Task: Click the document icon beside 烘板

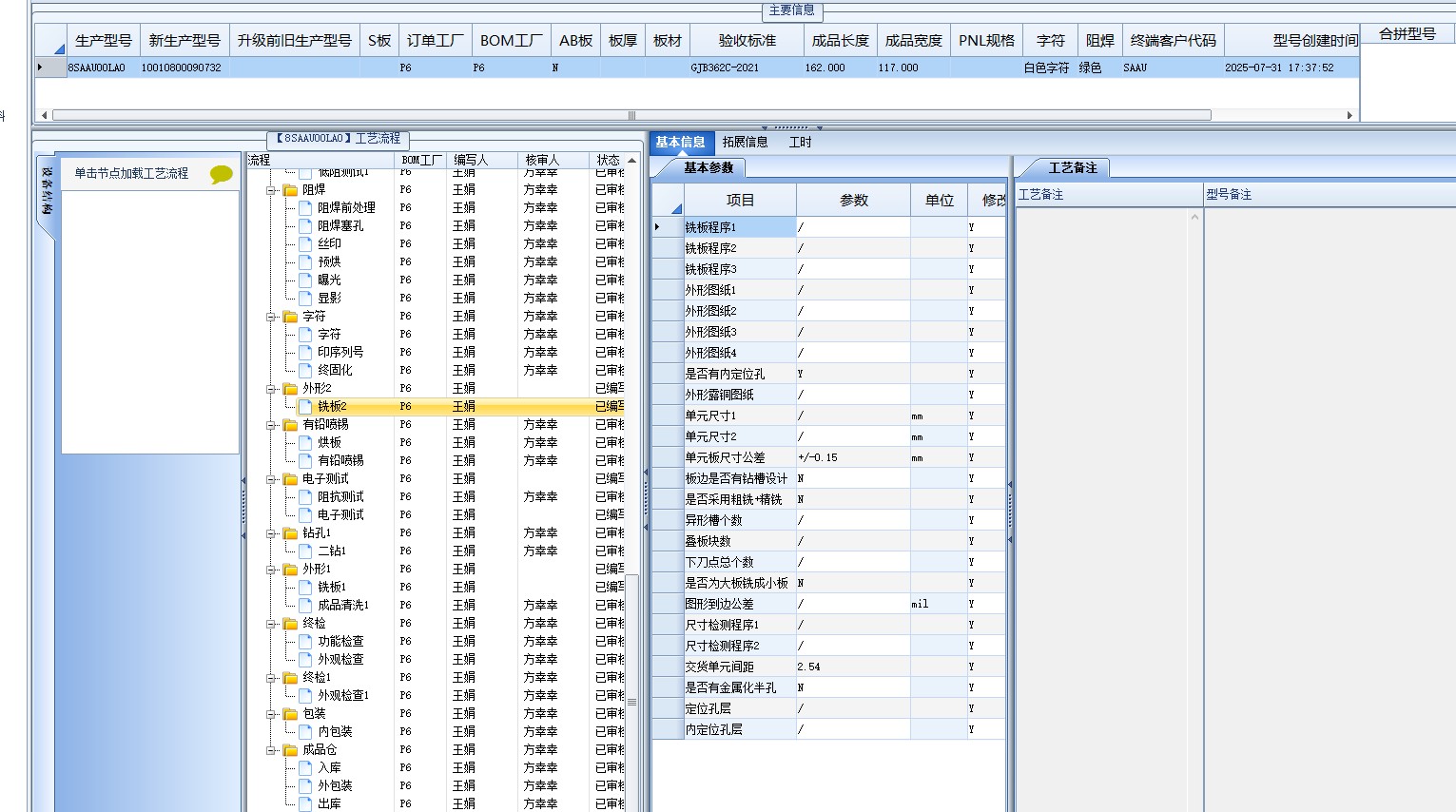Action: [x=306, y=443]
